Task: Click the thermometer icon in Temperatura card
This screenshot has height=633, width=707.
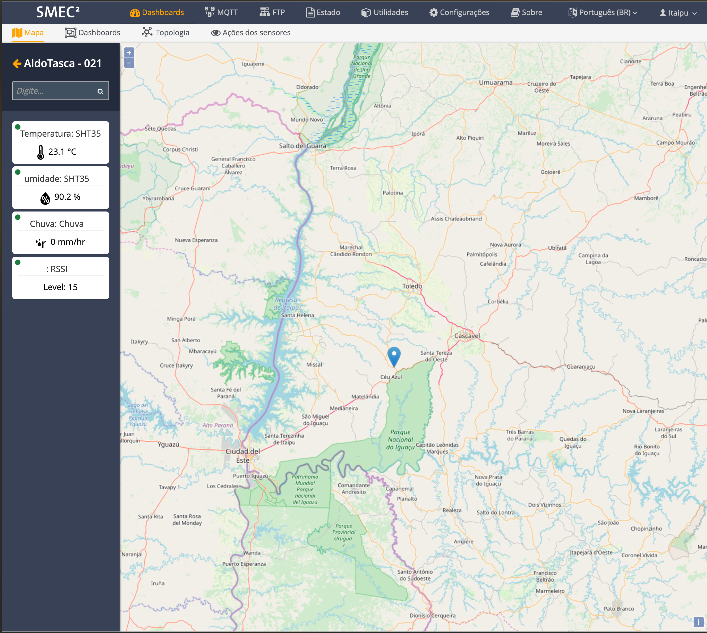Action: (x=41, y=152)
